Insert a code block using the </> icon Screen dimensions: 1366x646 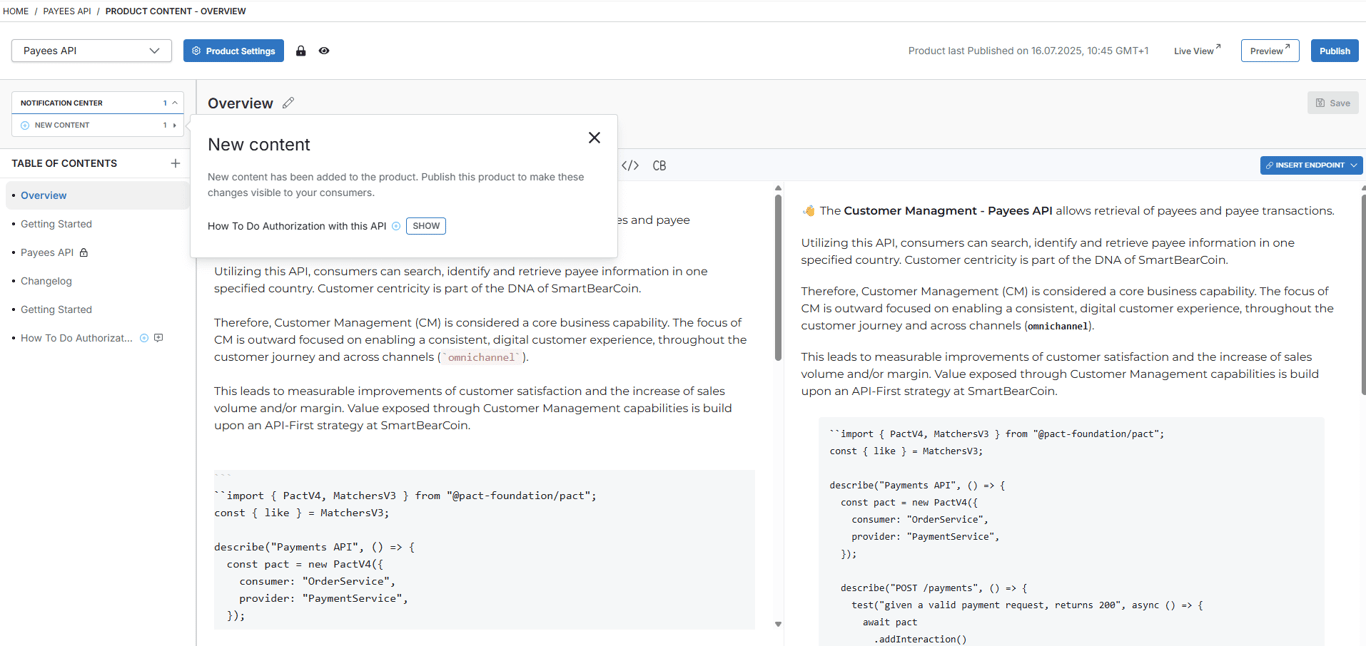pyautogui.click(x=630, y=165)
